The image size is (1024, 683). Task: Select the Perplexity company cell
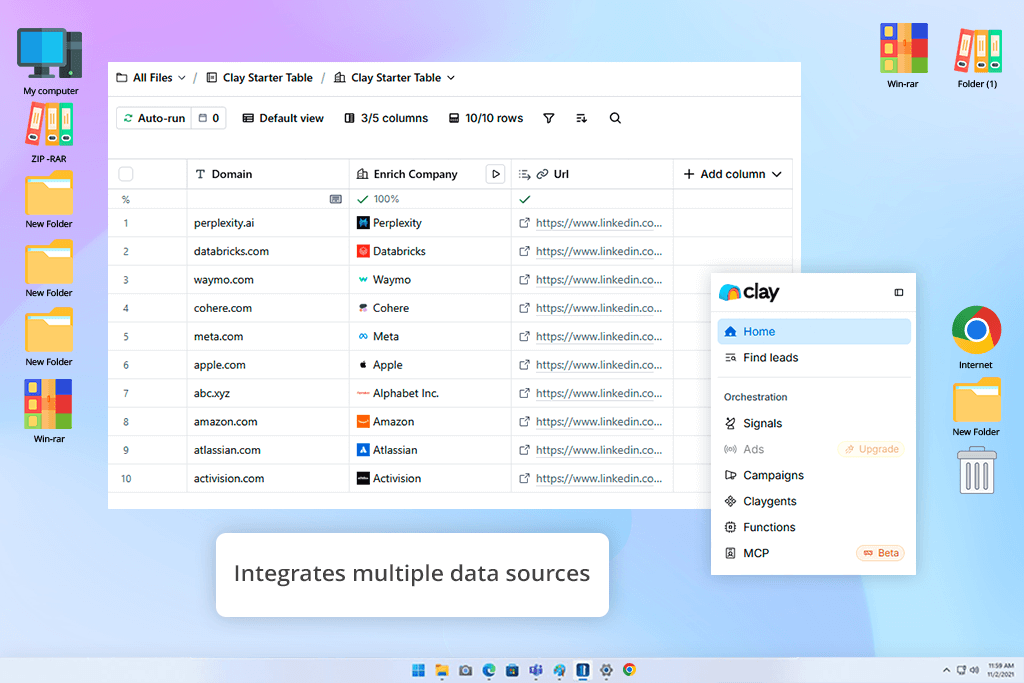pyautogui.click(x=430, y=223)
